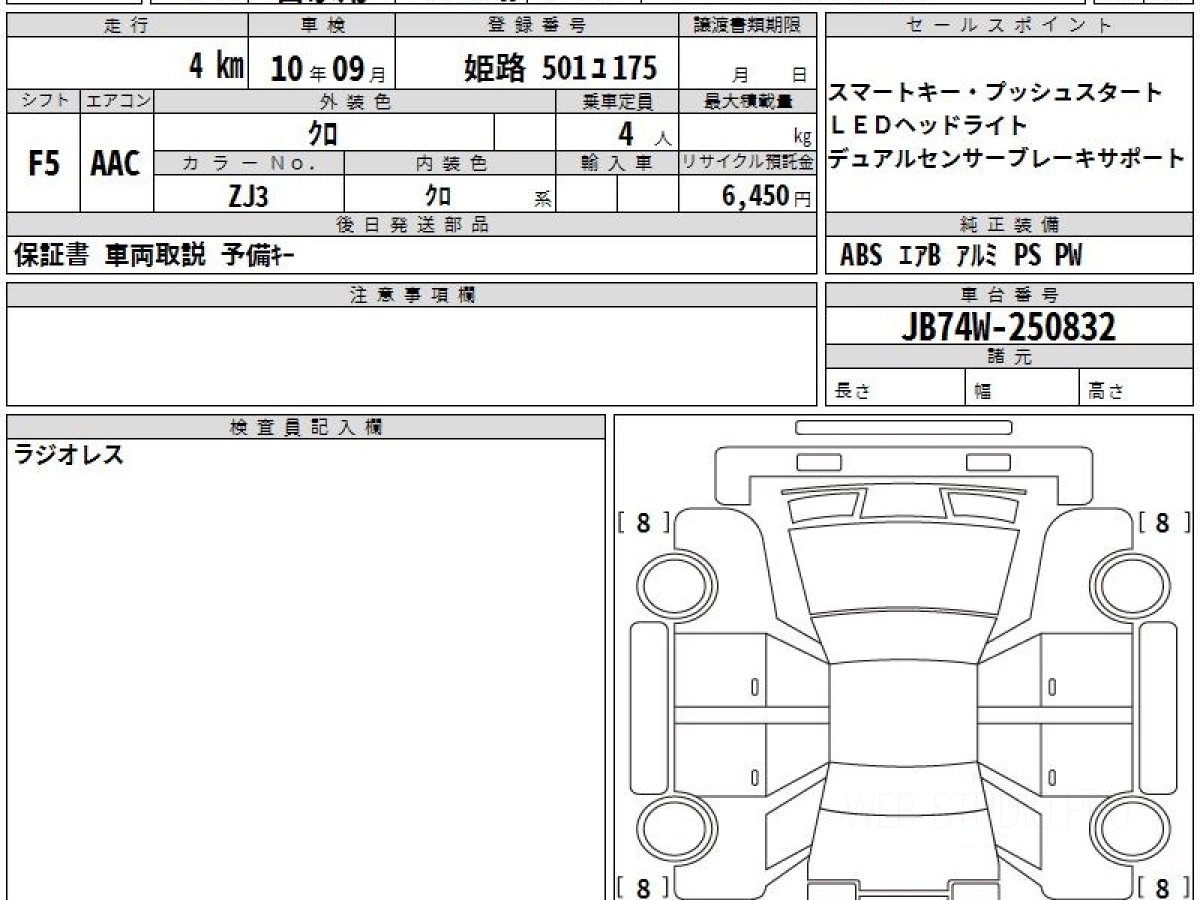Click the 注意事項欄 notes field
The height and width of the screenshot is (900, 1200).
click(x=412, y=356)
